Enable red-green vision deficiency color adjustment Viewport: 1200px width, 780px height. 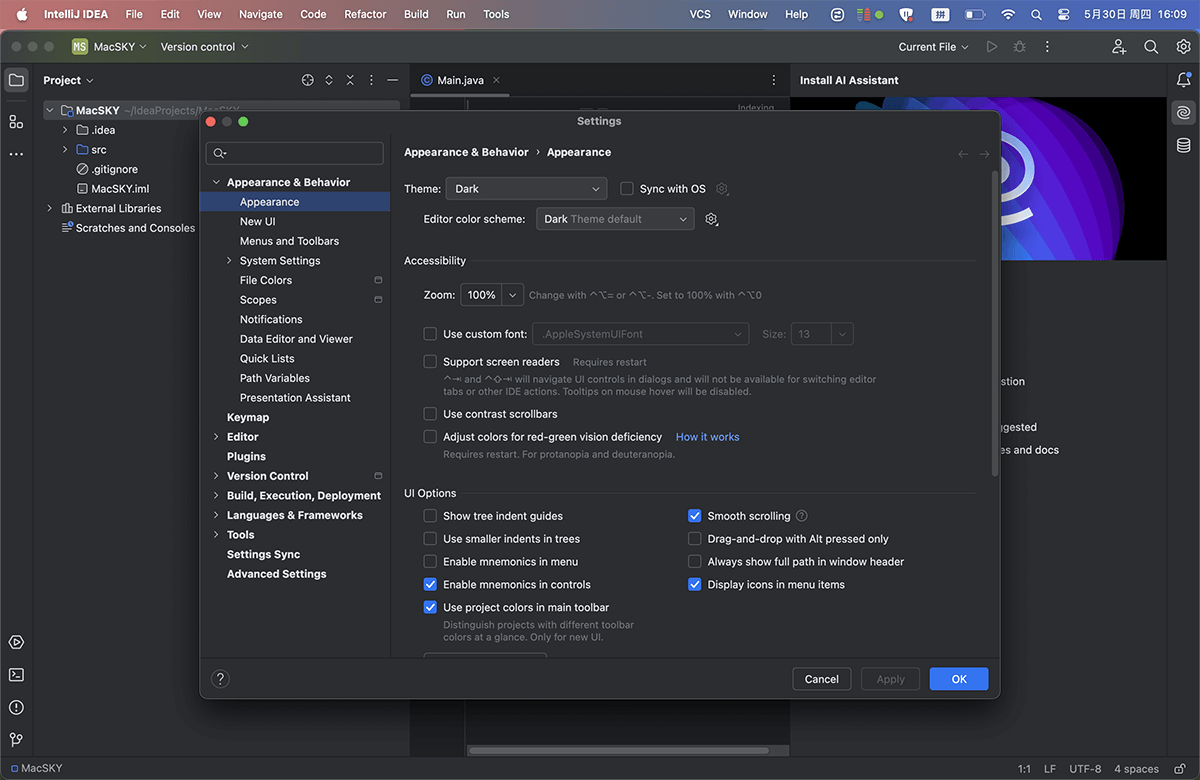tap(430, 437)
